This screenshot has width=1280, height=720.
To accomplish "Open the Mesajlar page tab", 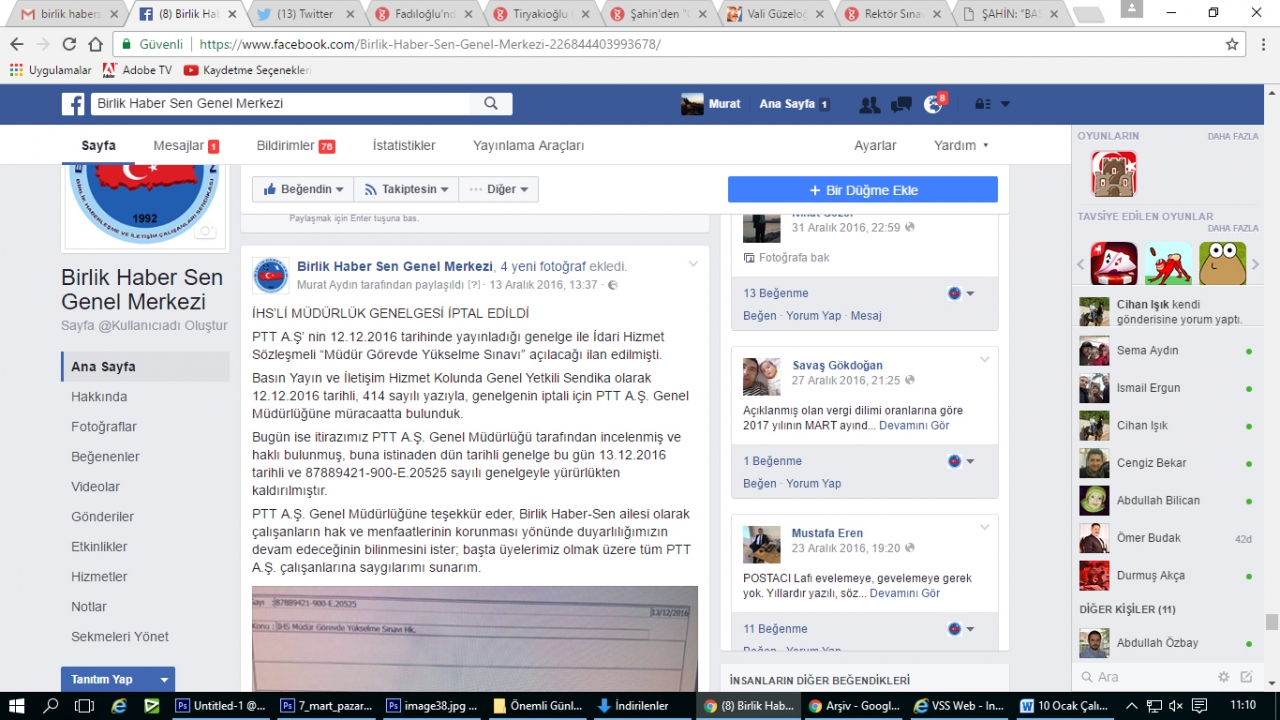I will (x=186, y=145).
